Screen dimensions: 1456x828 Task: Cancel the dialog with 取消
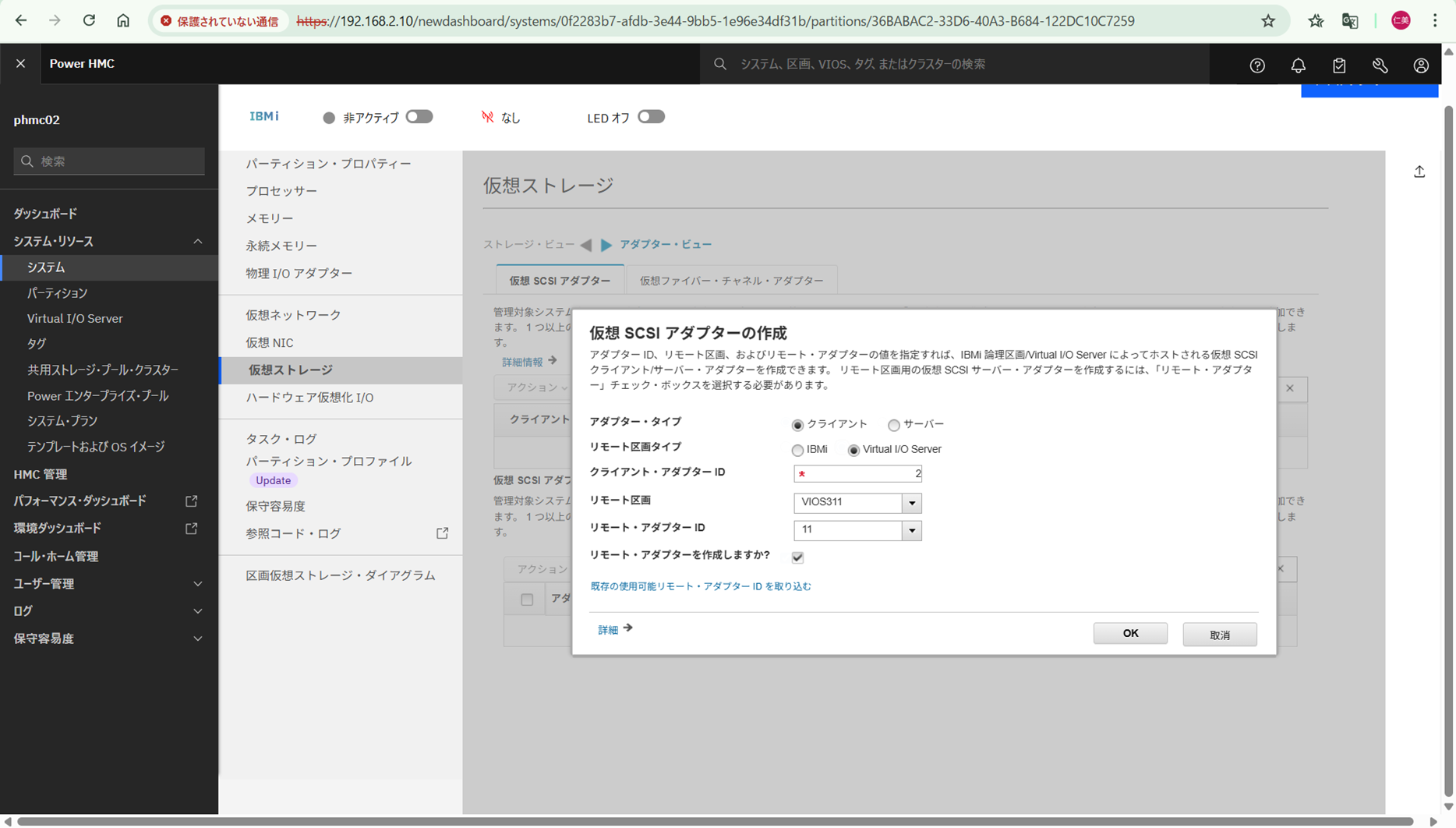1220,635
